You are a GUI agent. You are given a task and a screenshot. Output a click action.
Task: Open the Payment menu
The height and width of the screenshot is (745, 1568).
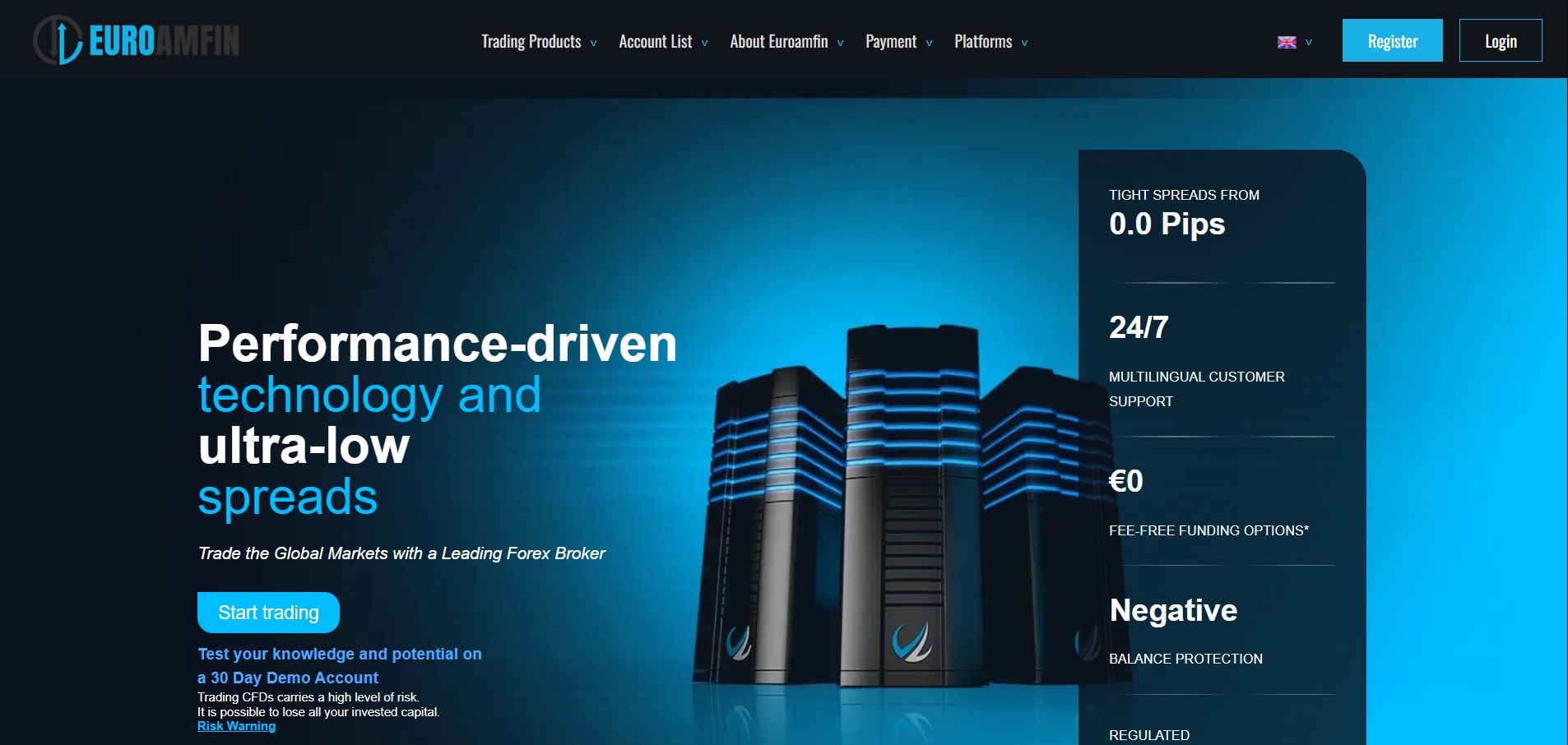890,42
